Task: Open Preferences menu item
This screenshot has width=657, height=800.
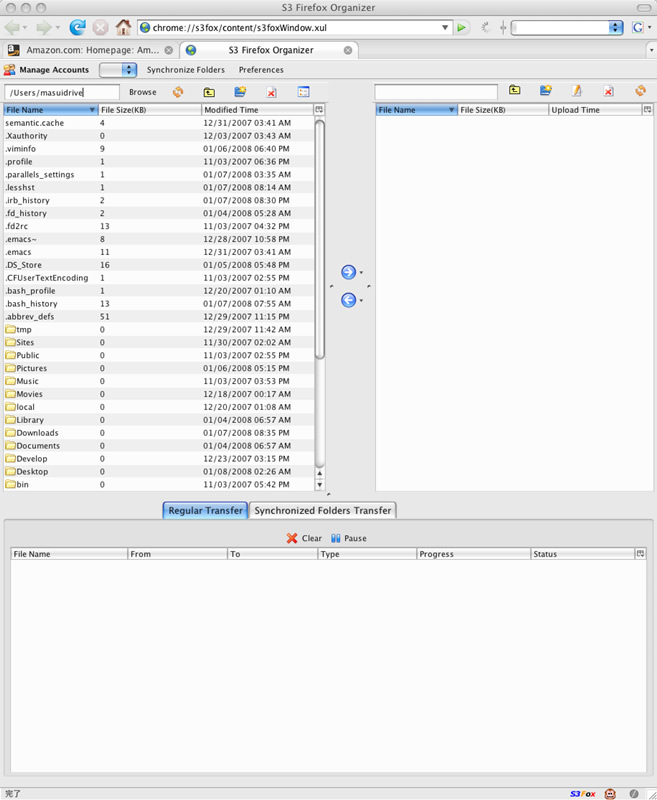Action: click(x=261, y=70)
